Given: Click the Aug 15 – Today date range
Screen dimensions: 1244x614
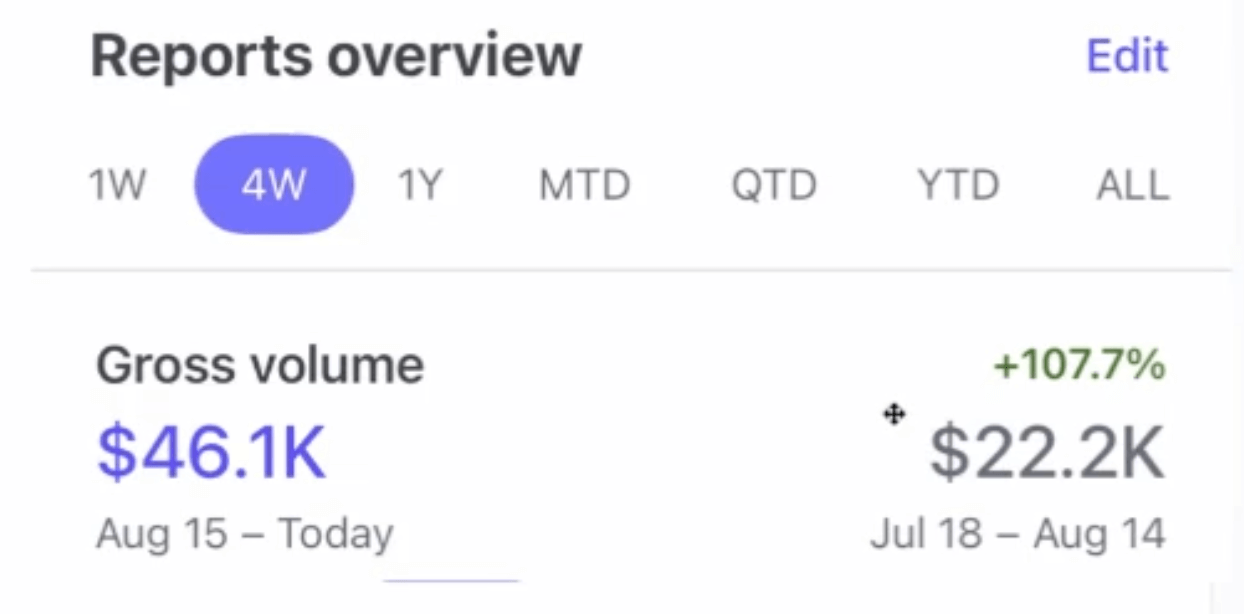Looking at the screenshot, I should tap(244, 533).
